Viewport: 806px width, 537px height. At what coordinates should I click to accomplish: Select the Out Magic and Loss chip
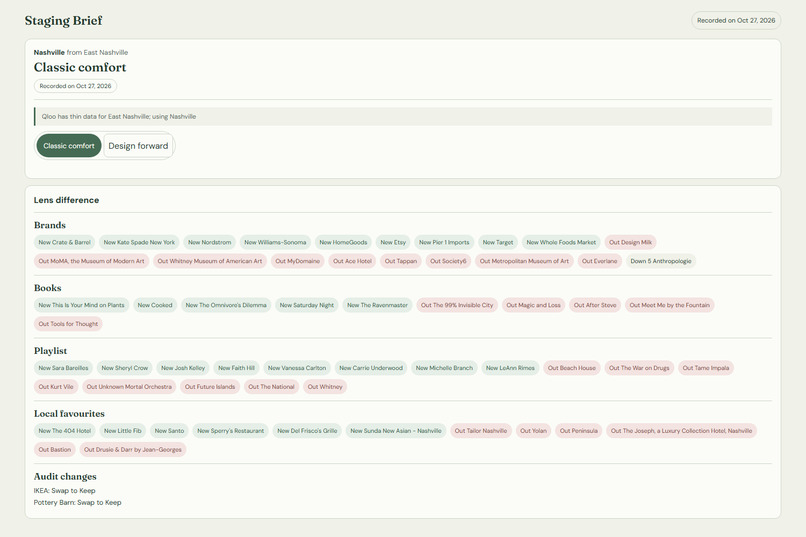(534, 305)
